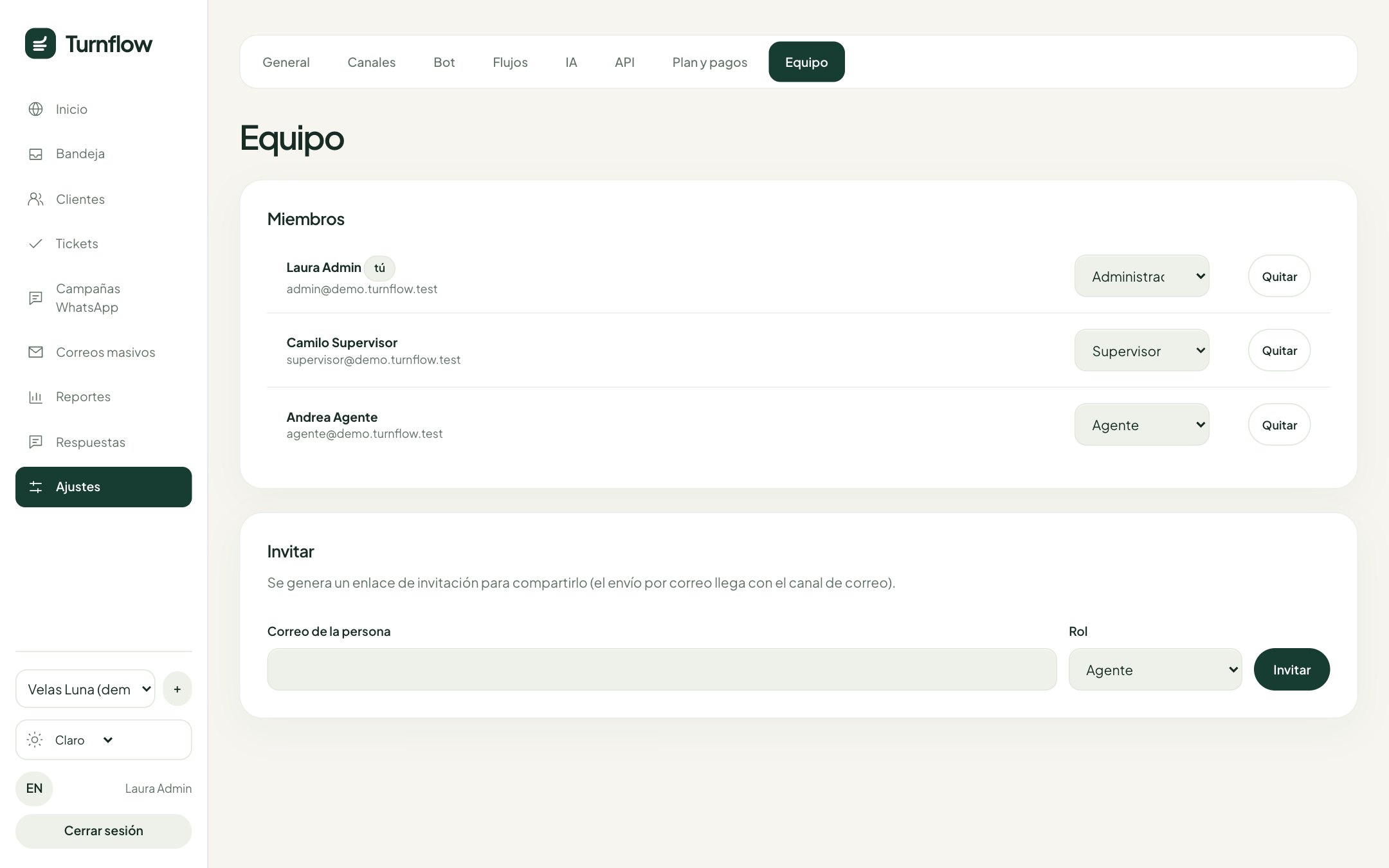Open Andrea Agente's role dropdown
The height and width of the screenshot is (868, 1389).
pyautogui.click(x=1142, y=424)
